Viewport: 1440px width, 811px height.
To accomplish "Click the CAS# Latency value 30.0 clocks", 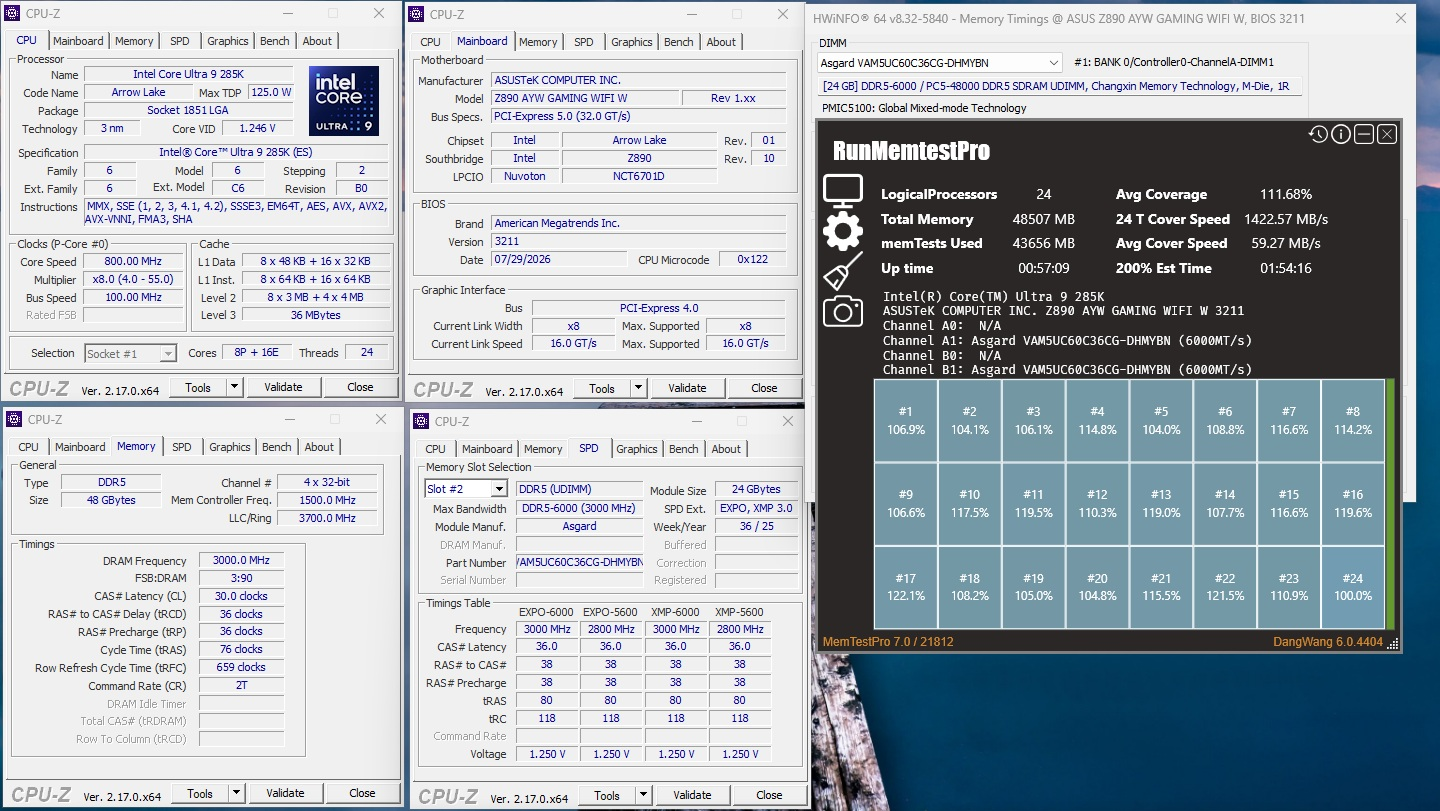I will tap(241, 596).
